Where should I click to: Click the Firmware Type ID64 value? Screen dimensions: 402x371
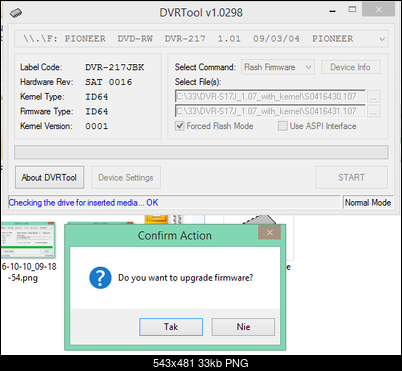pyautogui.click(x=97, y=112)
